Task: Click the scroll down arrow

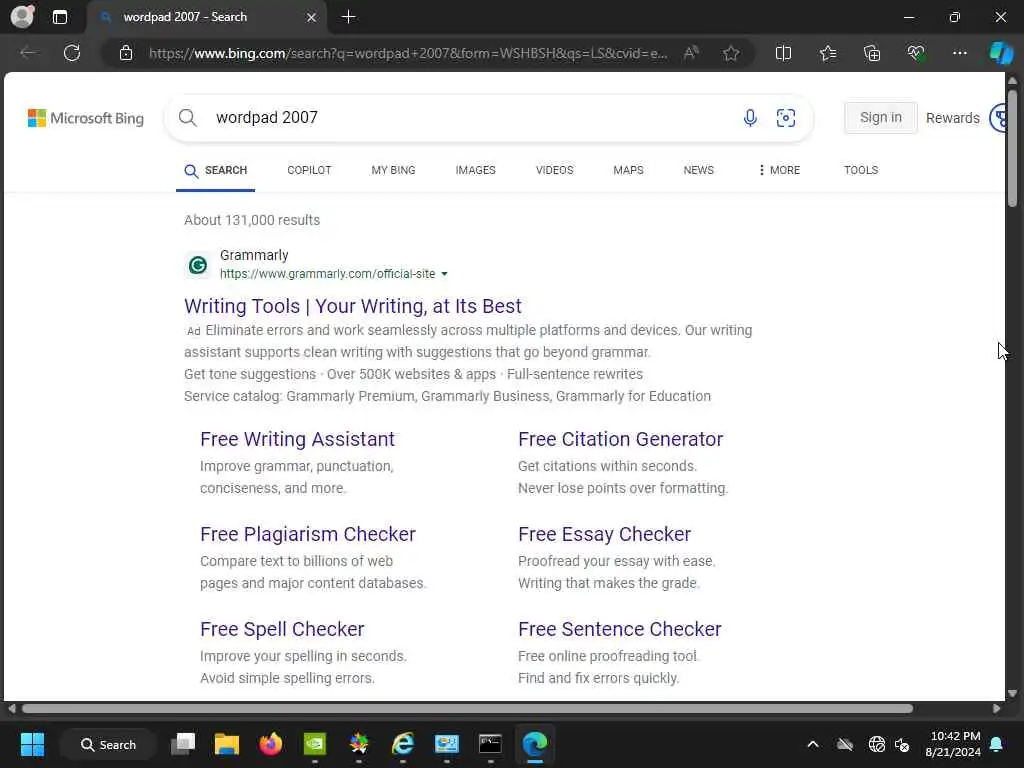Action: [x=1012, y=693]
